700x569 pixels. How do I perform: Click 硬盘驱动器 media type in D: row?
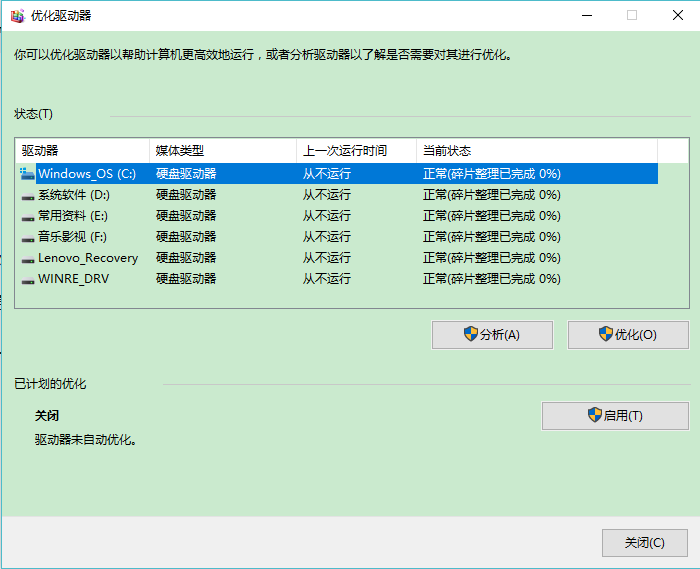186,195
